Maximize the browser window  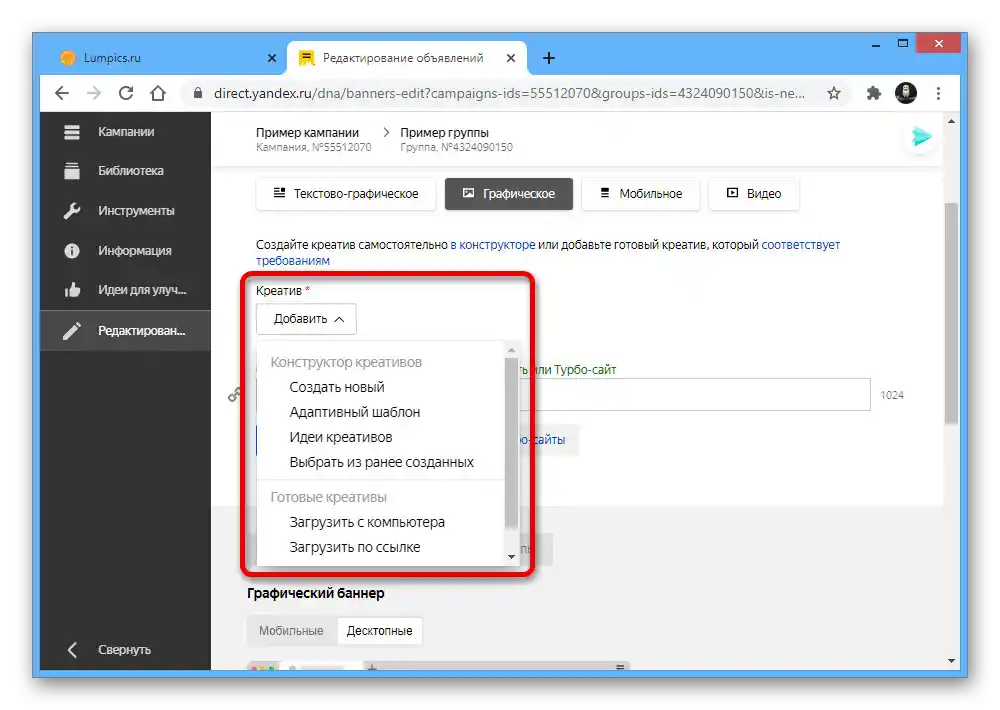click(902, 43)
